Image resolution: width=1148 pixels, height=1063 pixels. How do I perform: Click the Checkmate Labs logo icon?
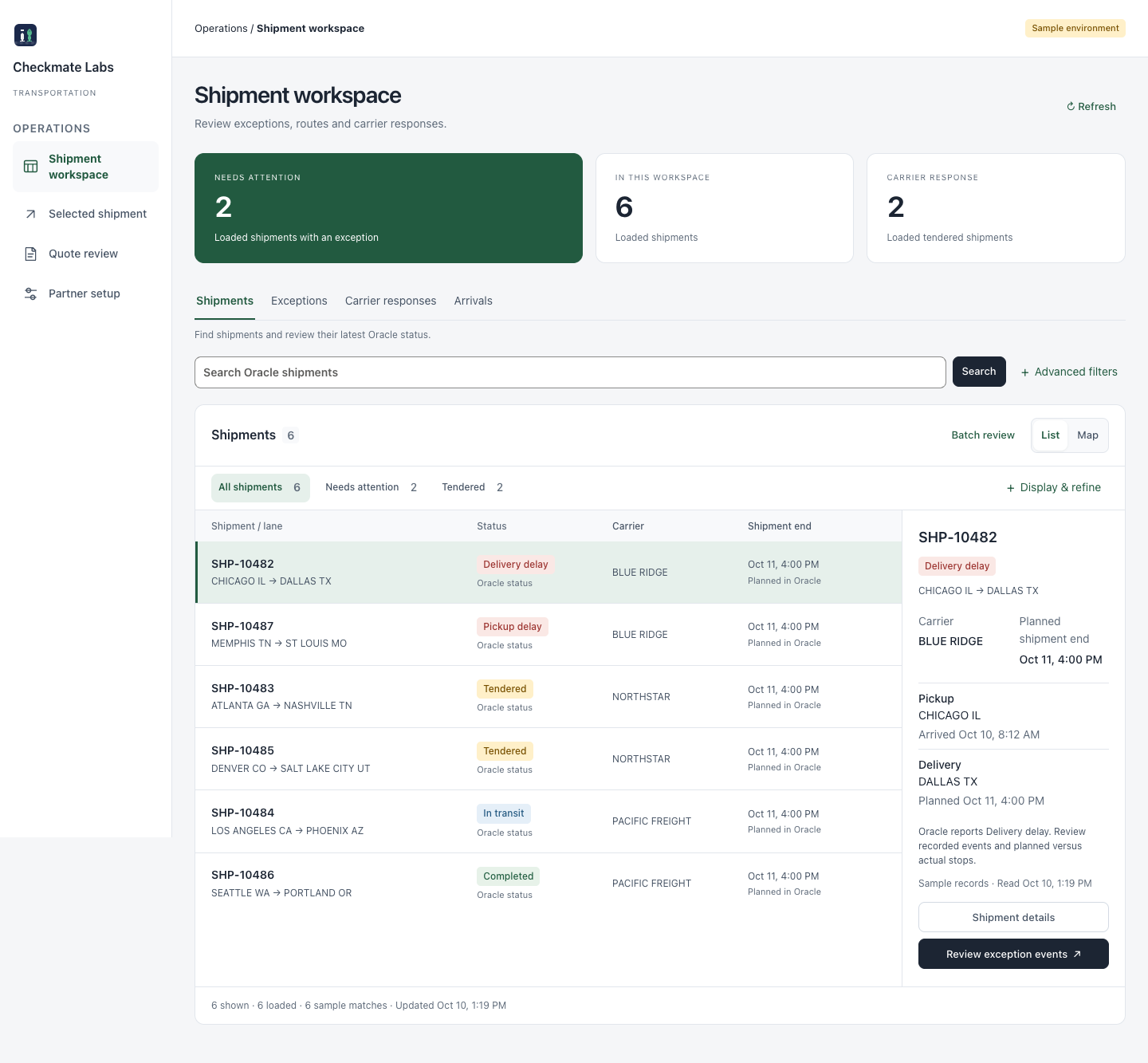[26, 35]
